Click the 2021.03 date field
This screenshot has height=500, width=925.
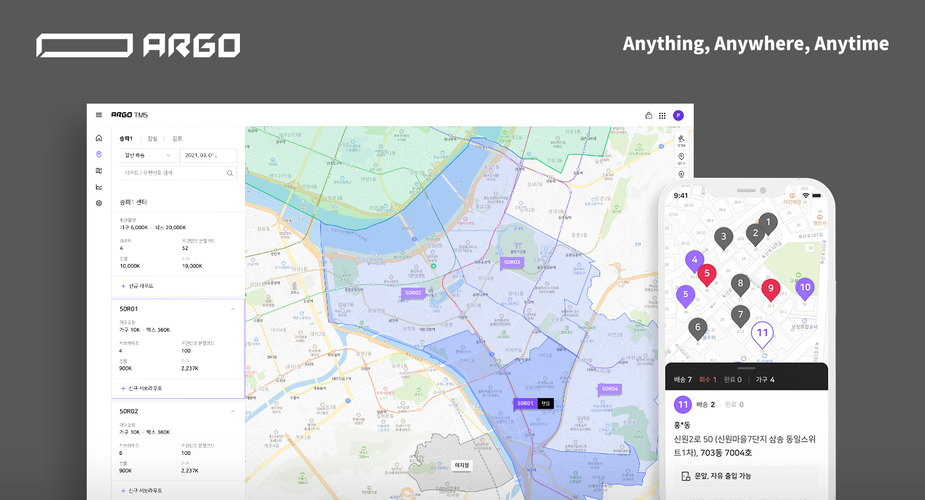tap(208, 155)
